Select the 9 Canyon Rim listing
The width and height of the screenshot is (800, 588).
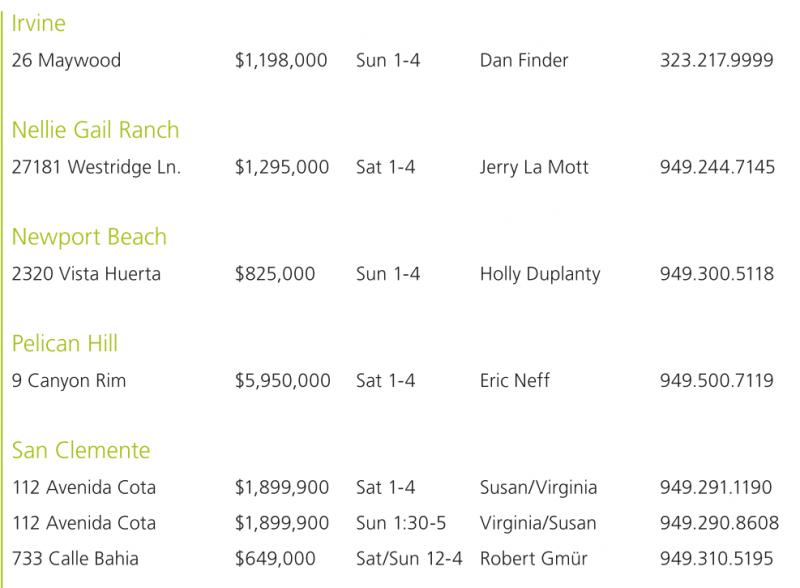69,381
